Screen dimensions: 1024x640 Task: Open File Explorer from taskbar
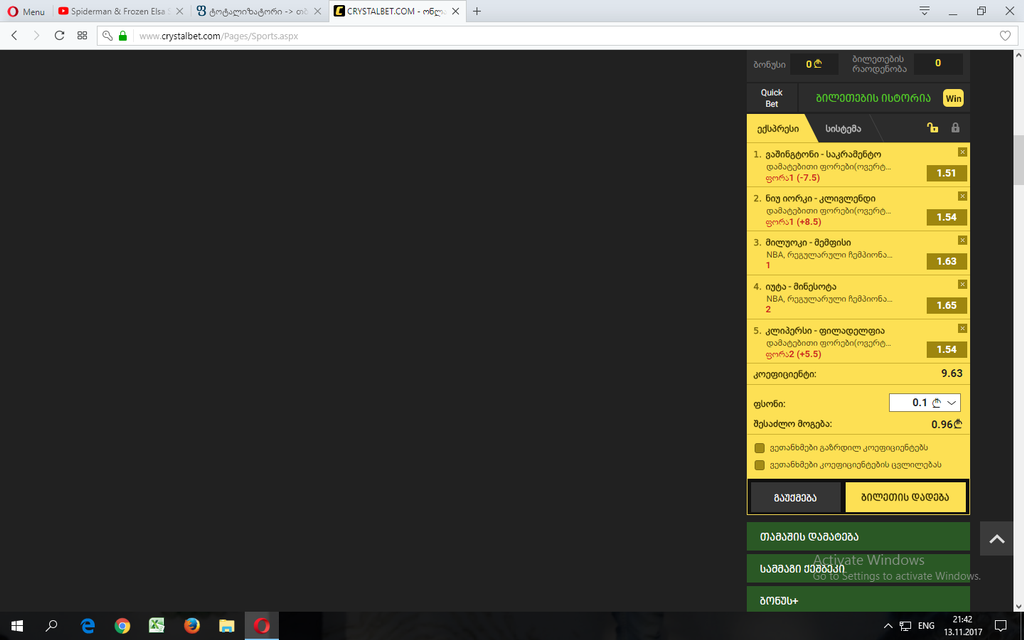coord(227,626)
